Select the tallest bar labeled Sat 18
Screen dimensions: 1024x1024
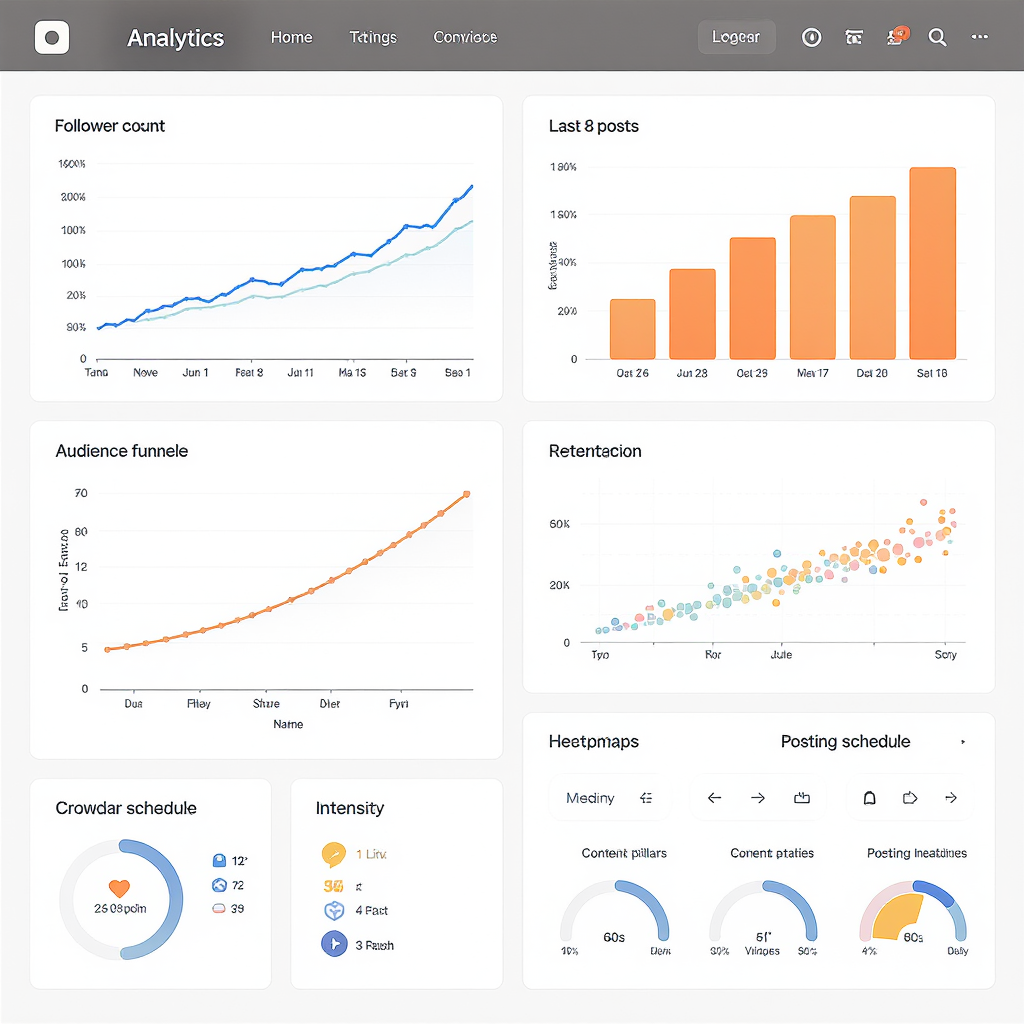coord(932,263)
